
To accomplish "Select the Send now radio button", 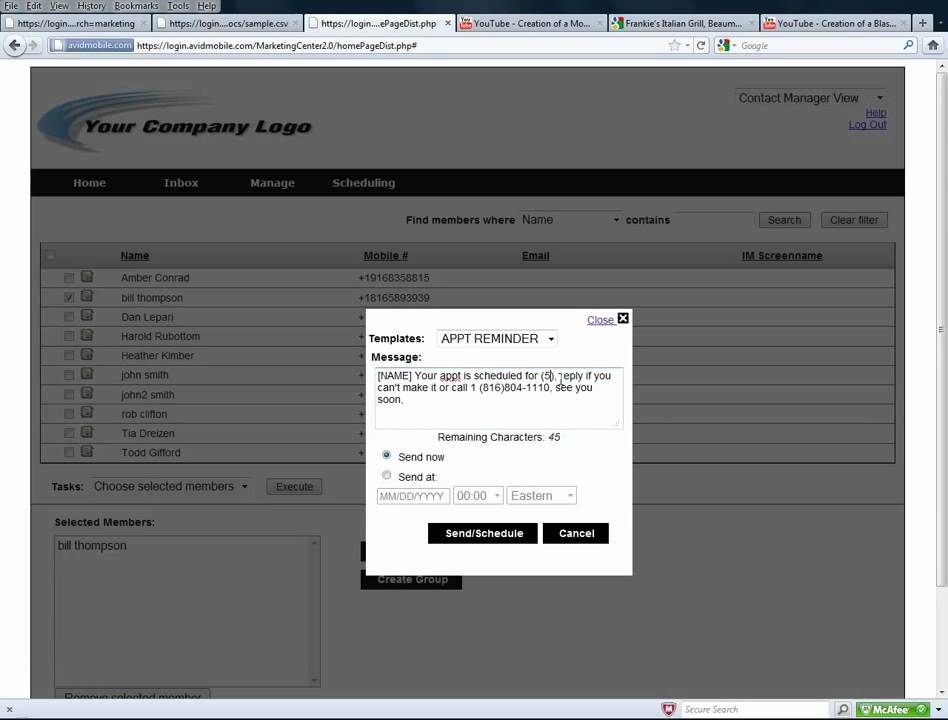I will click(386, 455).
